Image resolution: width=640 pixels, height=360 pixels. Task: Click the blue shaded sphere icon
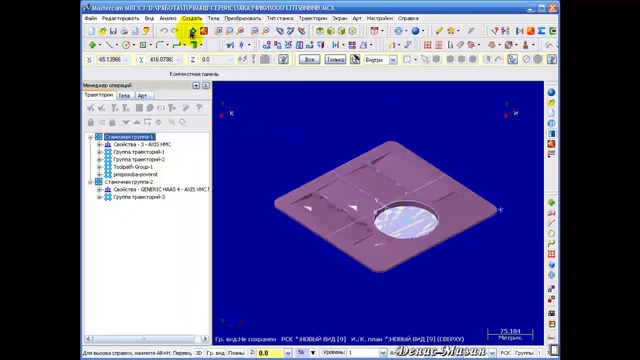click(x=416, y=31)
